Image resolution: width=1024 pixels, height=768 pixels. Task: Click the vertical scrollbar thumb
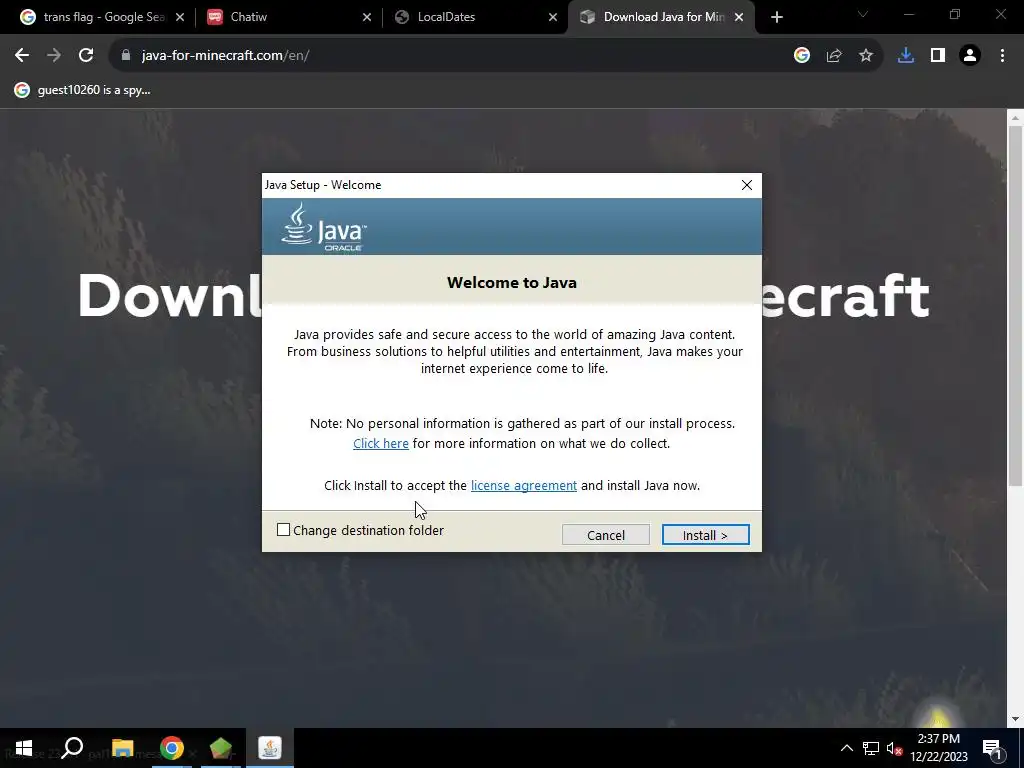[x=1015, y=306]
